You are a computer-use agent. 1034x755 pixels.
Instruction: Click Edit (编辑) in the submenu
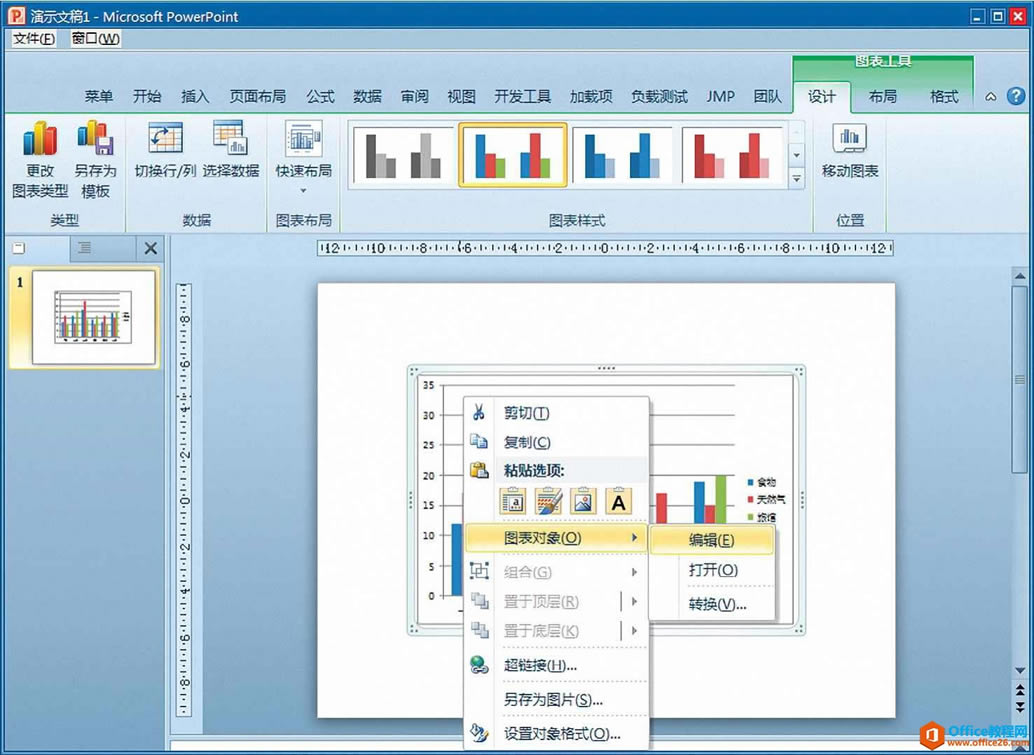click(712, 540)
